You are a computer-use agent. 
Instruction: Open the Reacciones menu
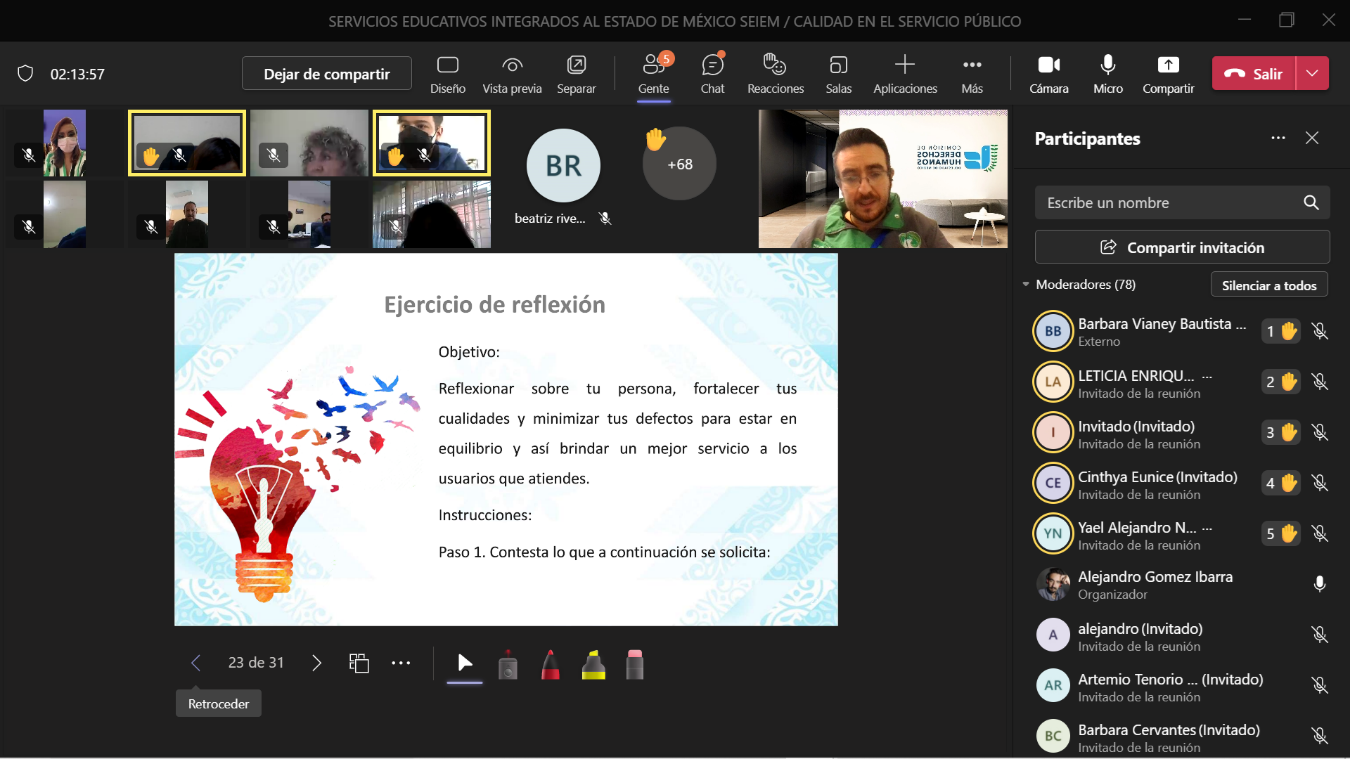pos(775,74)
